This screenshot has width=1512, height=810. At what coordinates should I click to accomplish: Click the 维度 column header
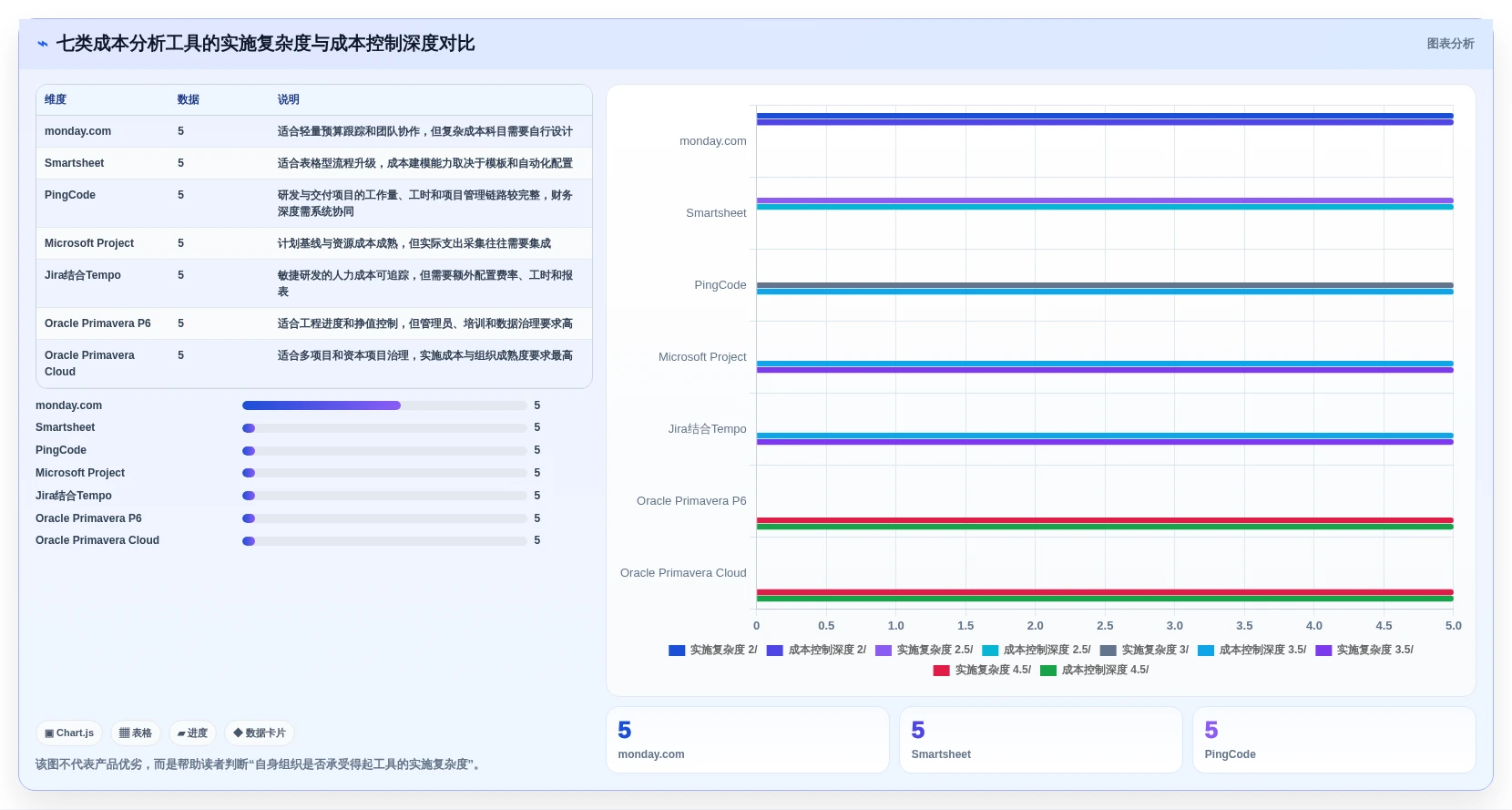(x=56, y=99)
